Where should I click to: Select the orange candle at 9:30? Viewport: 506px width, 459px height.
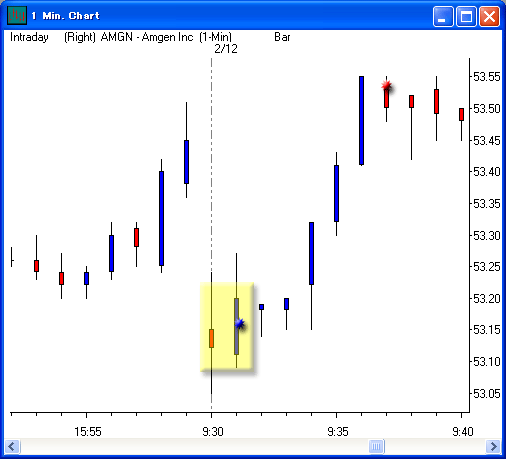point(211,338)
